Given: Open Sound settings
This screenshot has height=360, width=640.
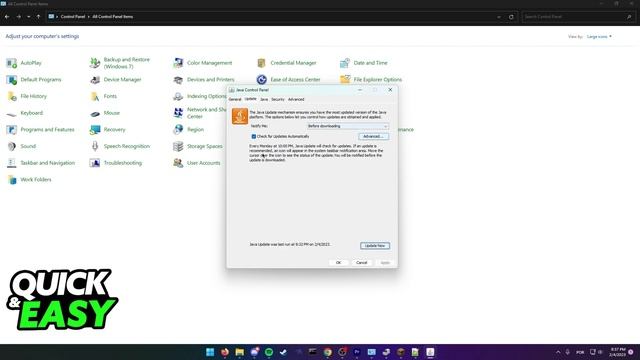Looking at the screenshot, I should [22, 146].
